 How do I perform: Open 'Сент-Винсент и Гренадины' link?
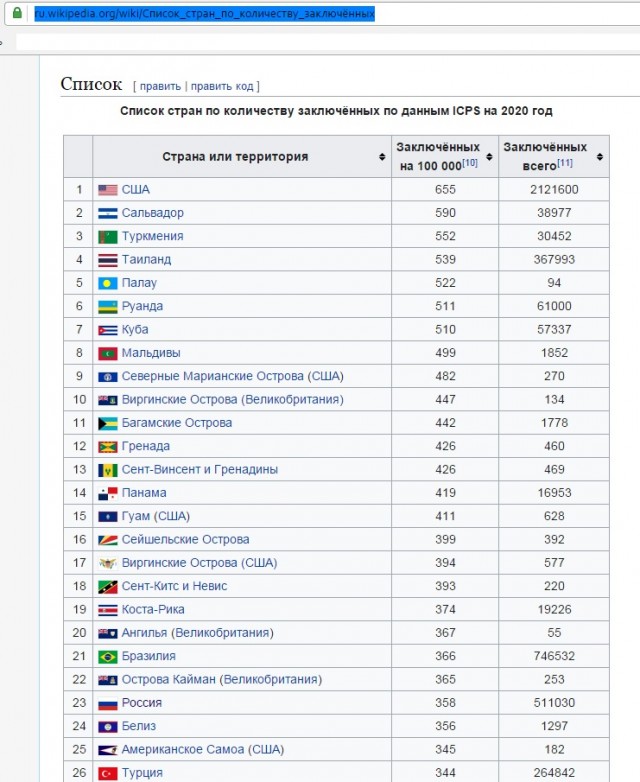[200, 470]
